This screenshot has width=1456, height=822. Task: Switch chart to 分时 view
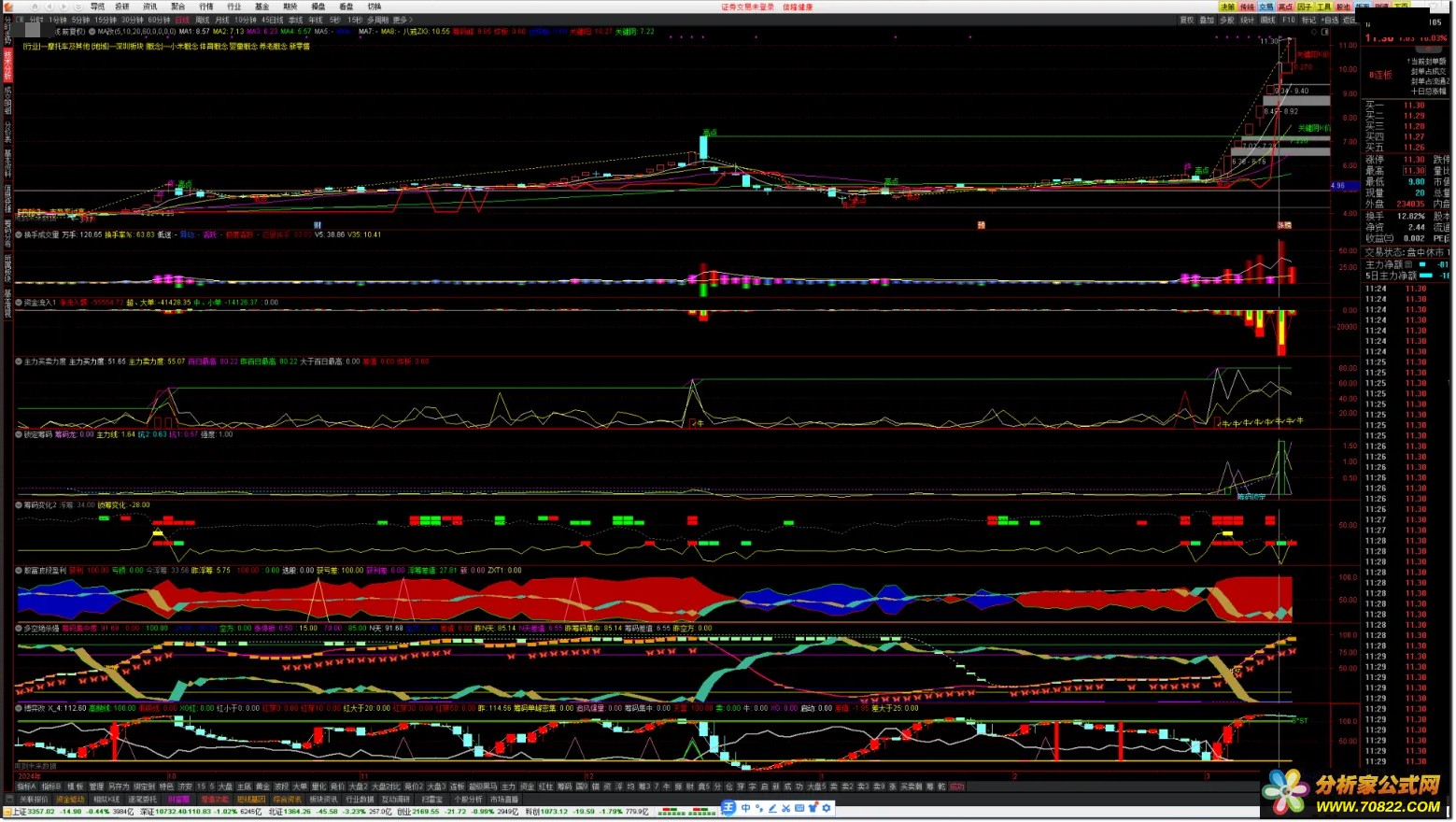[x=36, y=20]
